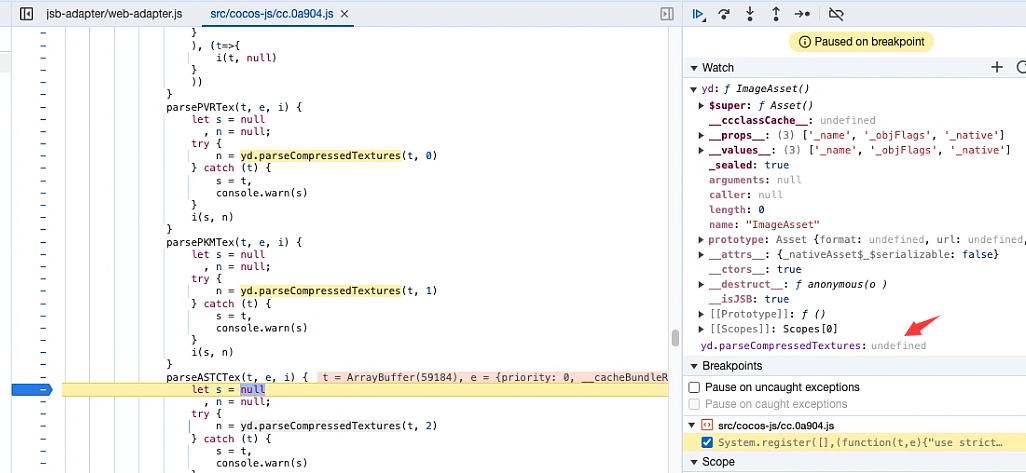Click the code editor vertical scrollbar thumb
This screenshot has width=1026, height=473.
pos(675,338)
